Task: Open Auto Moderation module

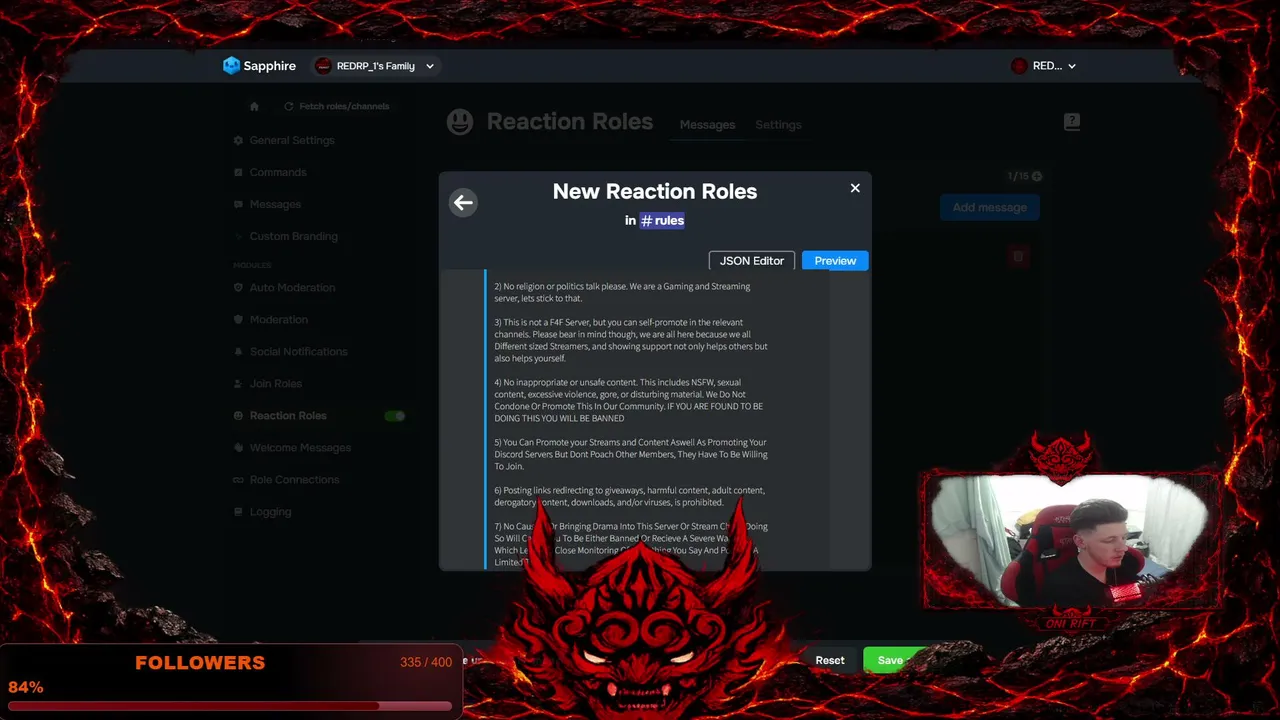Action: pyautogui.click(x=292, y=287)
